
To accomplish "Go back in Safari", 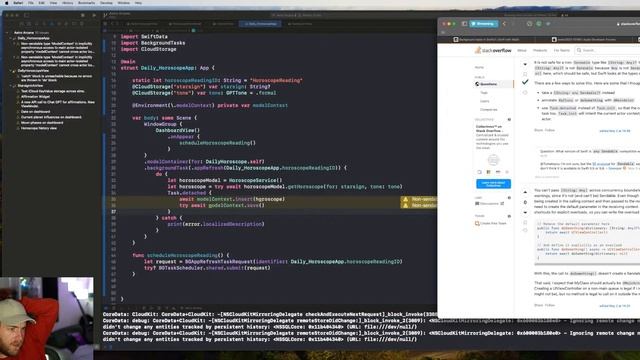I will [x=504, y=24].
